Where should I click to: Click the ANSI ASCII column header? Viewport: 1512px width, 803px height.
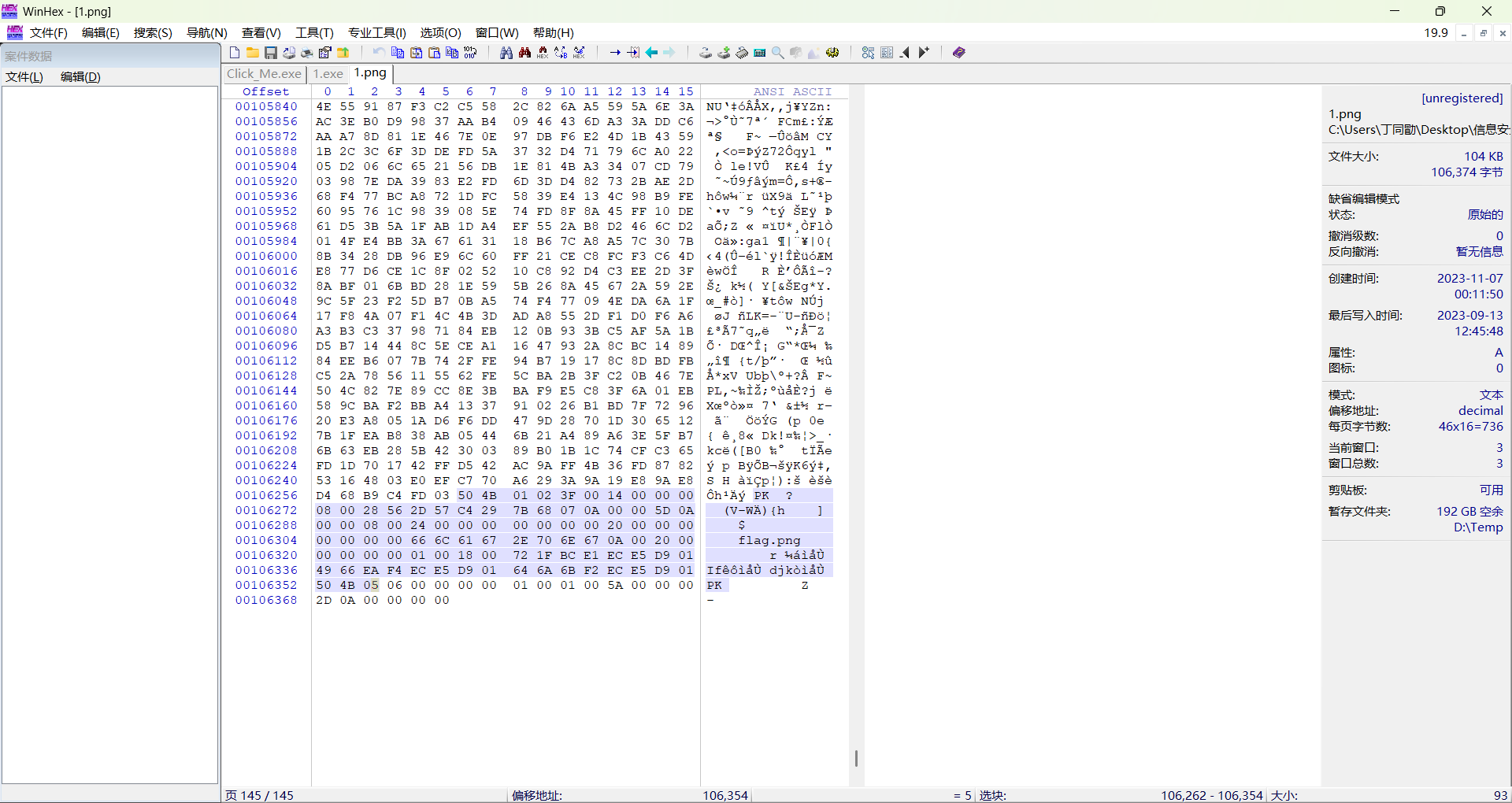(x=792, y=92)
